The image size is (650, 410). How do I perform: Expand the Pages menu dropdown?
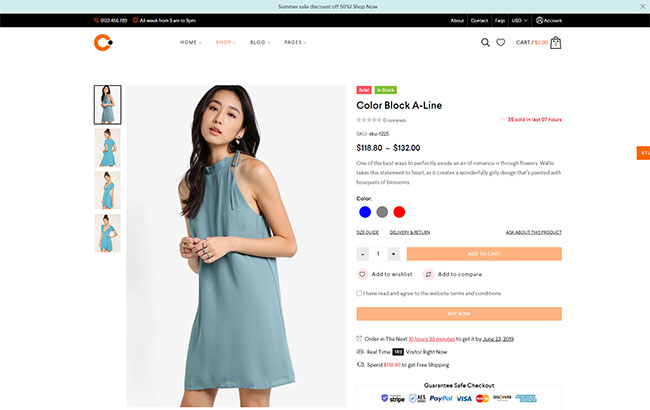tap(295, 42)
